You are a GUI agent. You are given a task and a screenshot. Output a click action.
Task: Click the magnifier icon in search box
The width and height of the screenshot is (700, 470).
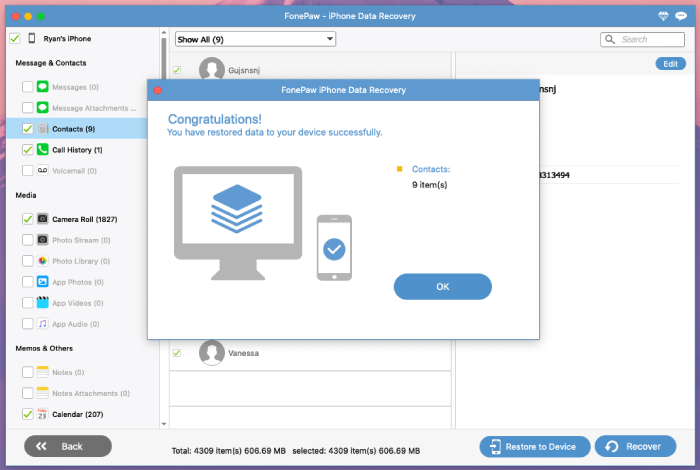click(x=610, y=39)
